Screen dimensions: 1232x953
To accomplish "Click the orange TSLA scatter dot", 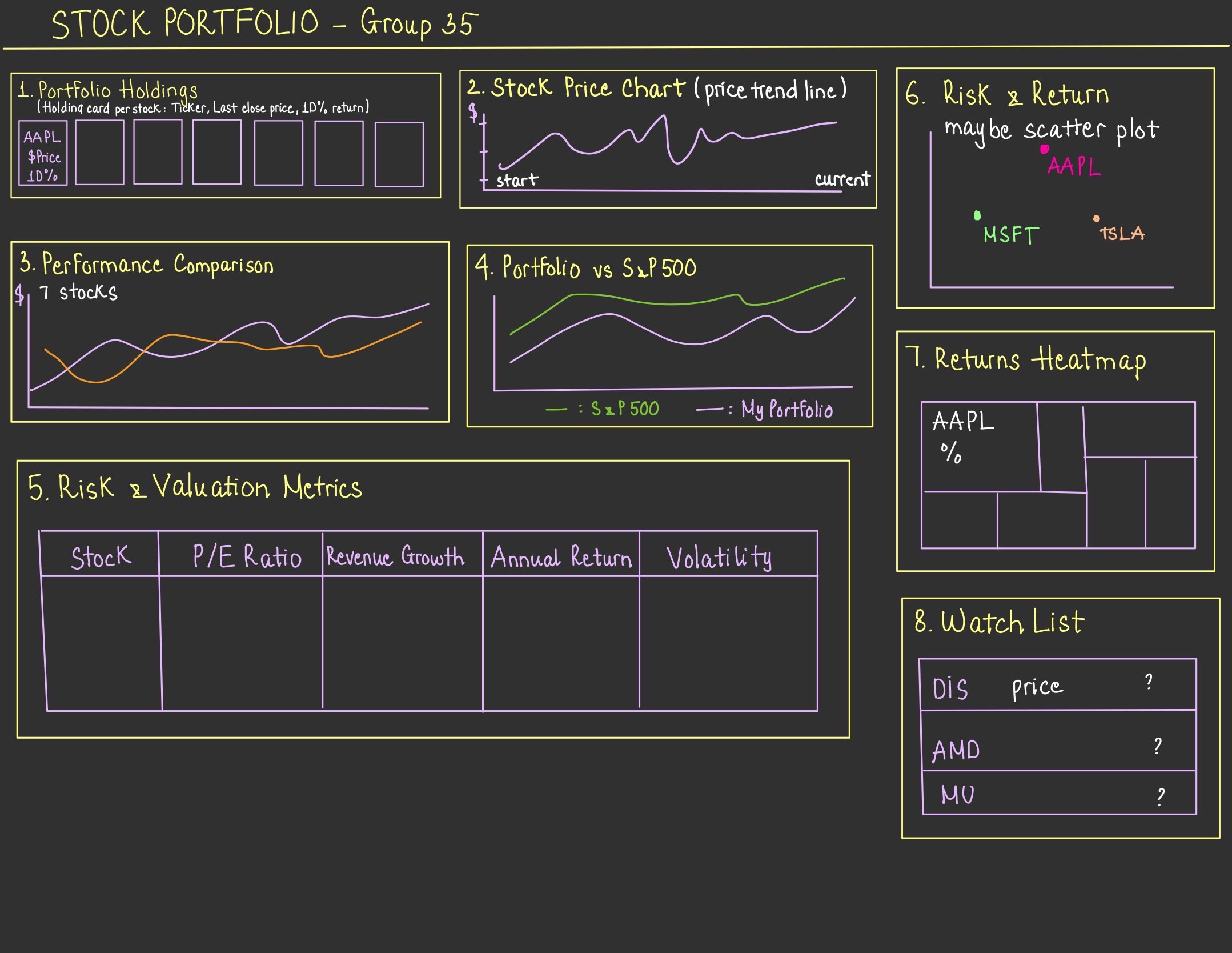I will (1096, 218).
